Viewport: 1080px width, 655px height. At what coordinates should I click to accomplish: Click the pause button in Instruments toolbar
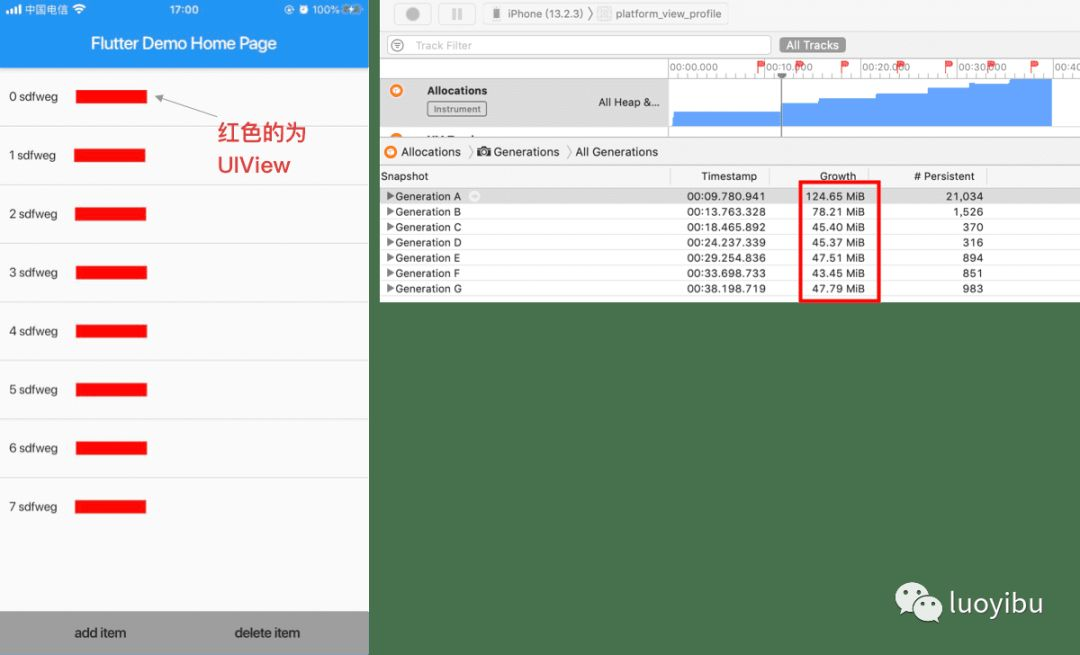pyautogui.click(x=457, y=14)
